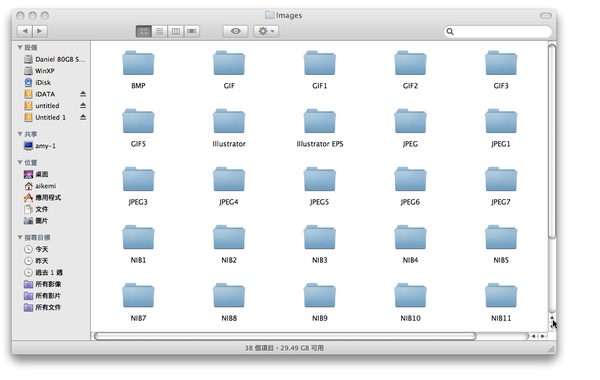Collapse the 設備 devices section
The image size is (600, 380).
coord(20,47)
